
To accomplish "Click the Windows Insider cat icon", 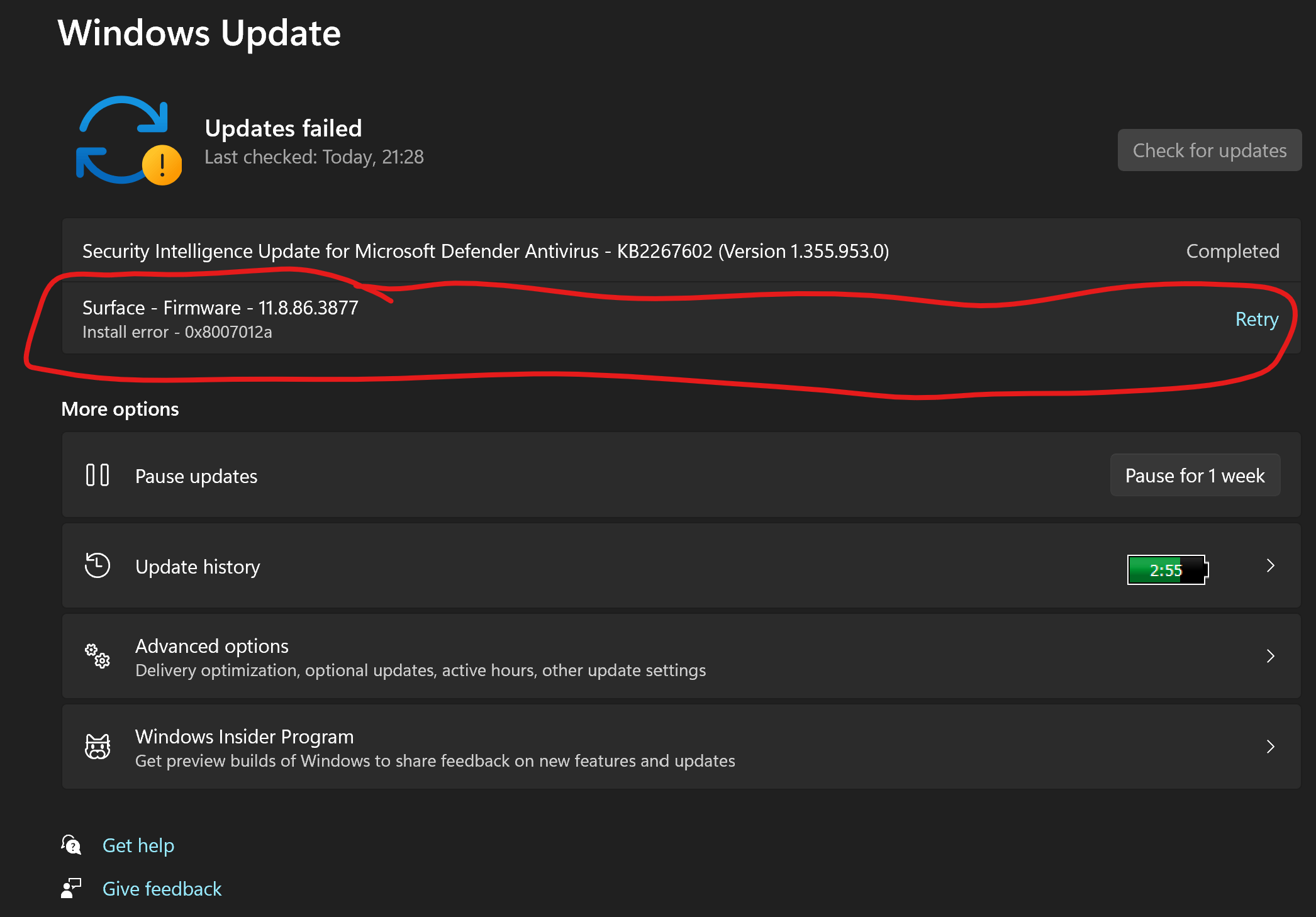I will pos(98,747).
